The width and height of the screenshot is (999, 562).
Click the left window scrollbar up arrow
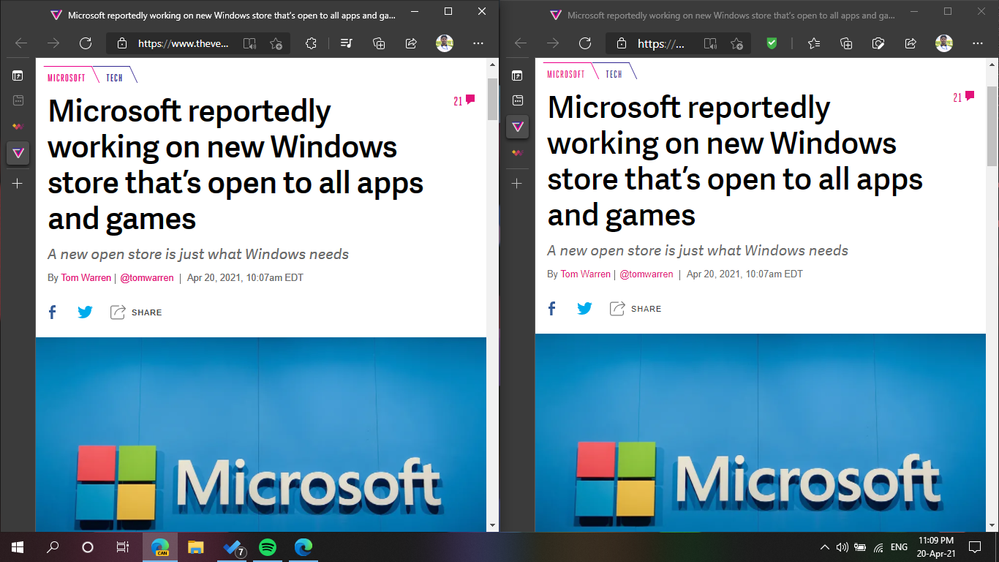492,64
